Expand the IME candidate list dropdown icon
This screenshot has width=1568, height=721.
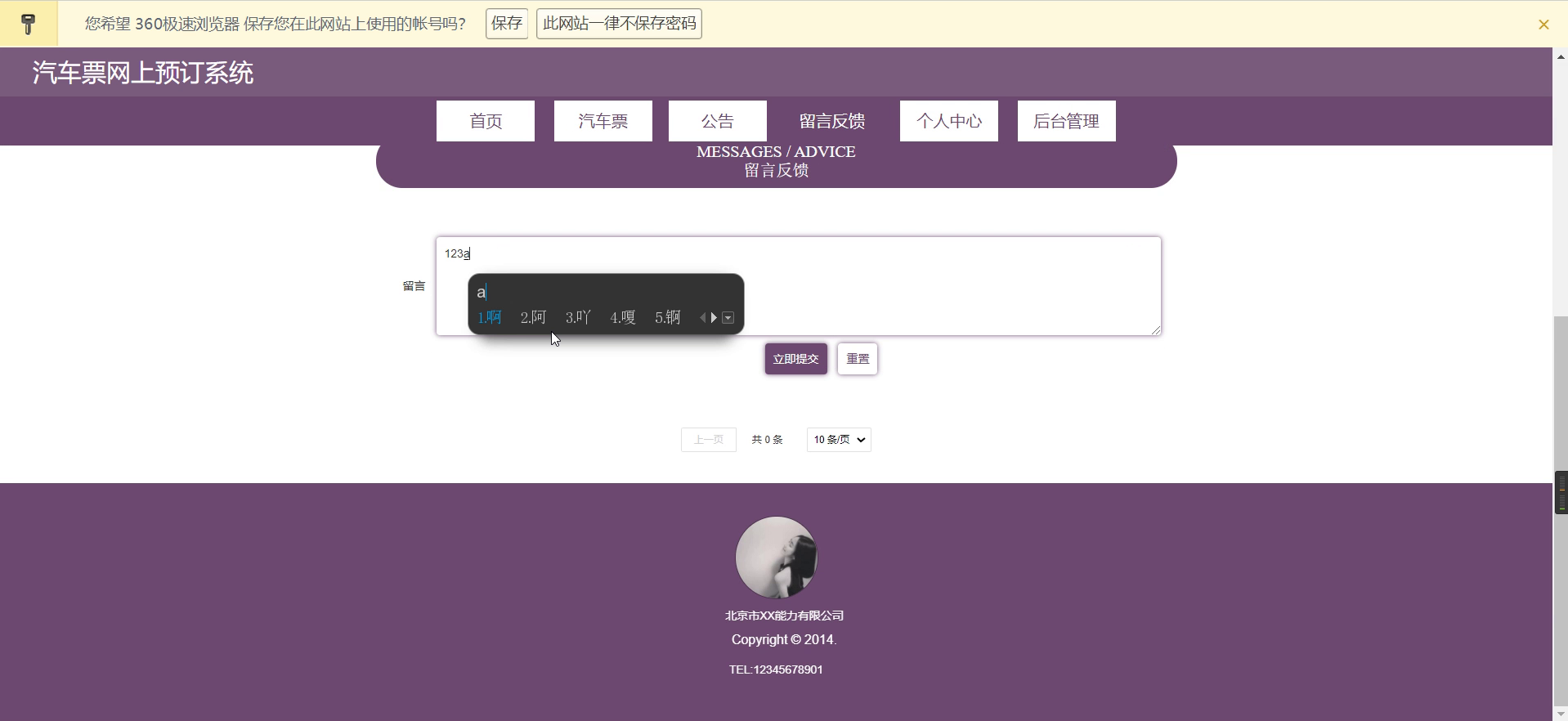(728, 318)
